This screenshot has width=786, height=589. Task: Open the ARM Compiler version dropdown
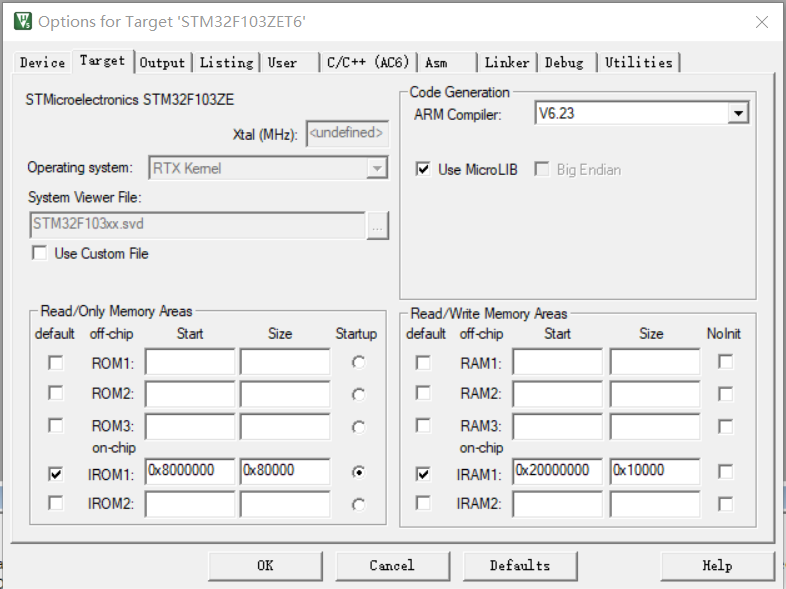point(738,113)
